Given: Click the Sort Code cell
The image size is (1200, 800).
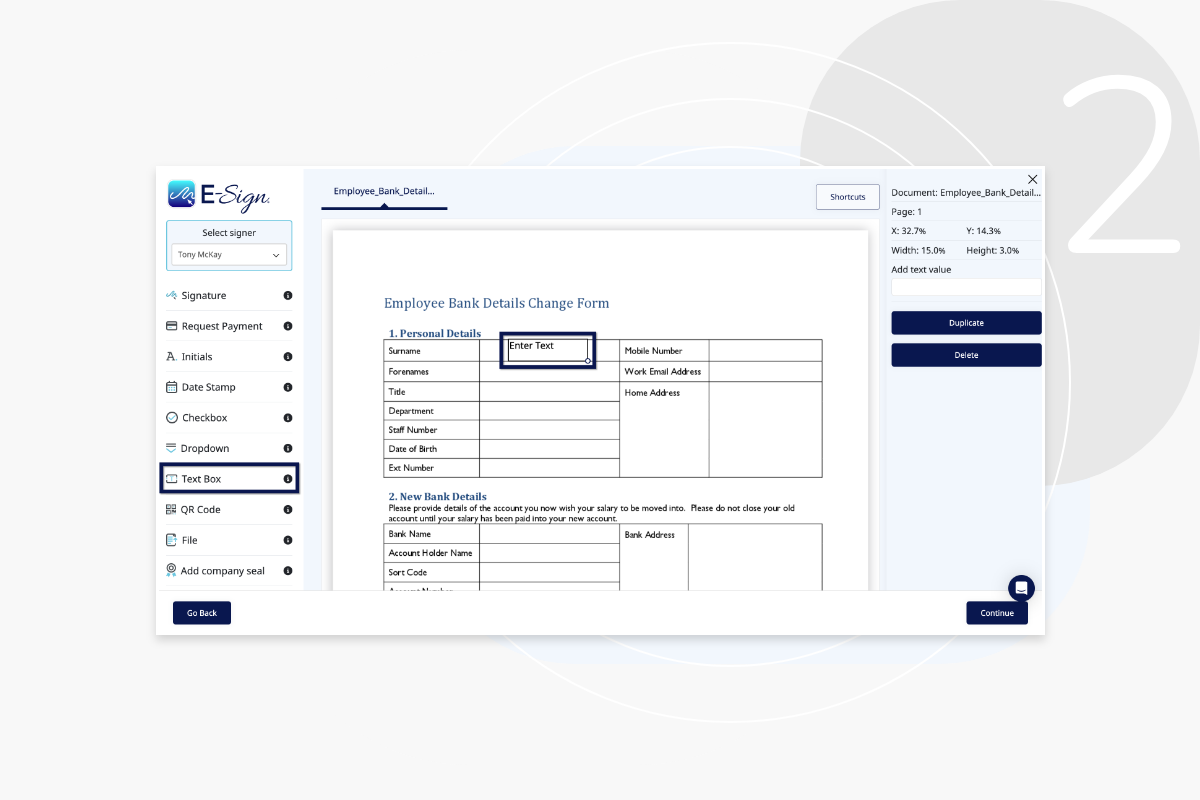Looking at the screenshot, I should tap(431, 573).
